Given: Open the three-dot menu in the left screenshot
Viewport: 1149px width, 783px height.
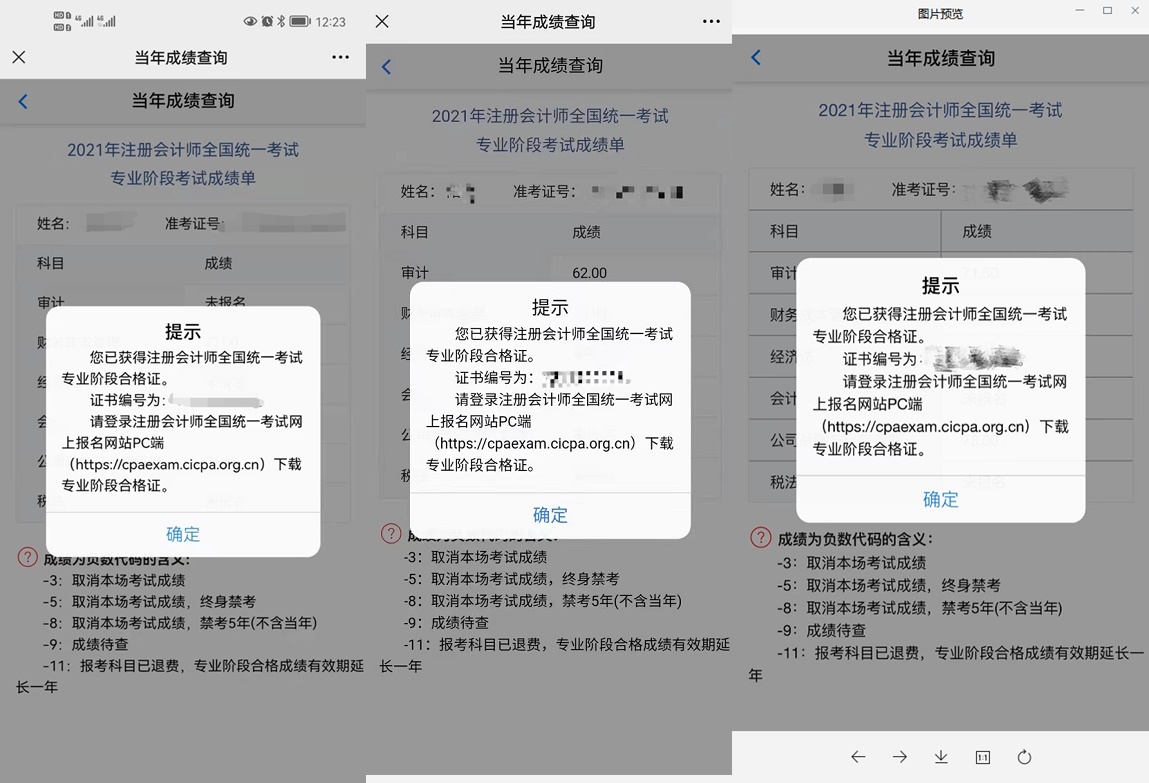Looking at the screenshot, I should pos(340,57).
